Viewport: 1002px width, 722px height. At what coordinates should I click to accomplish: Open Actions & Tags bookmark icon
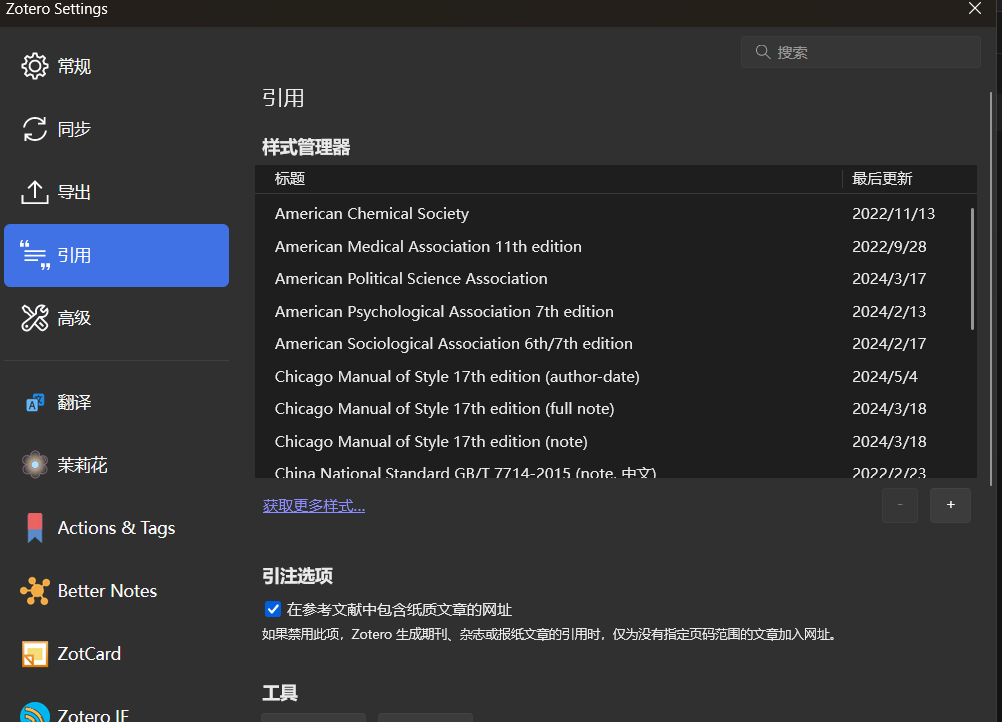pos(35,528)
